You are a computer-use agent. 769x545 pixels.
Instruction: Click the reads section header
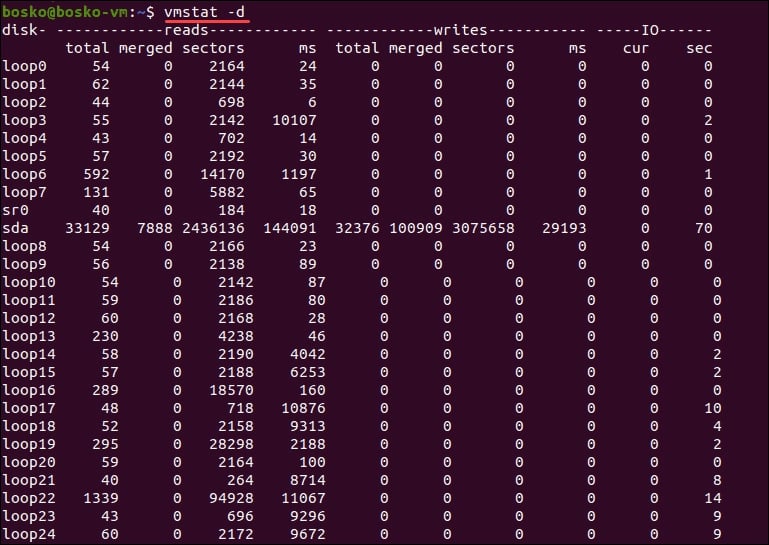(186, 30)
